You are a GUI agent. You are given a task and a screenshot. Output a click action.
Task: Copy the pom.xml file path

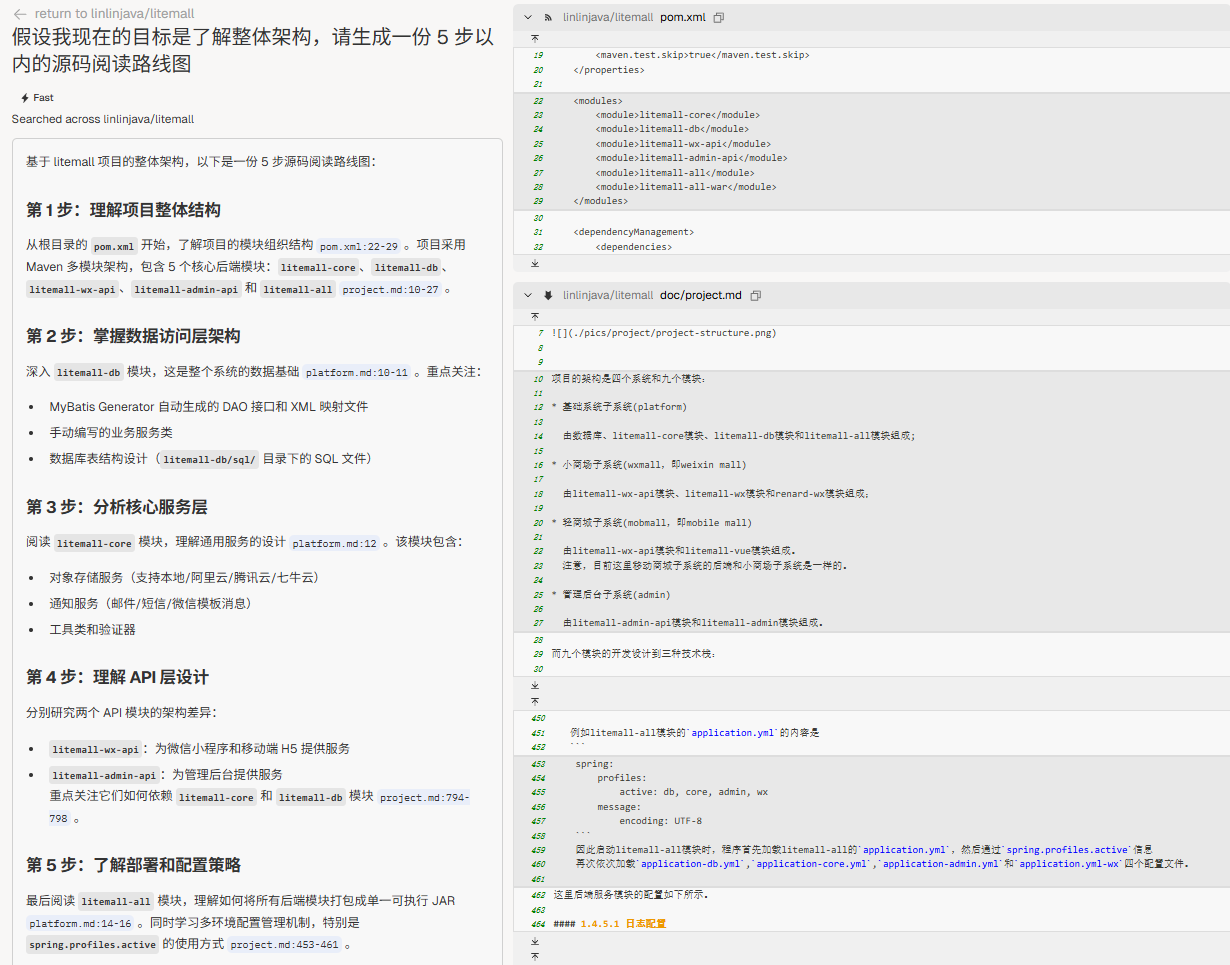[x=719, y=18]
